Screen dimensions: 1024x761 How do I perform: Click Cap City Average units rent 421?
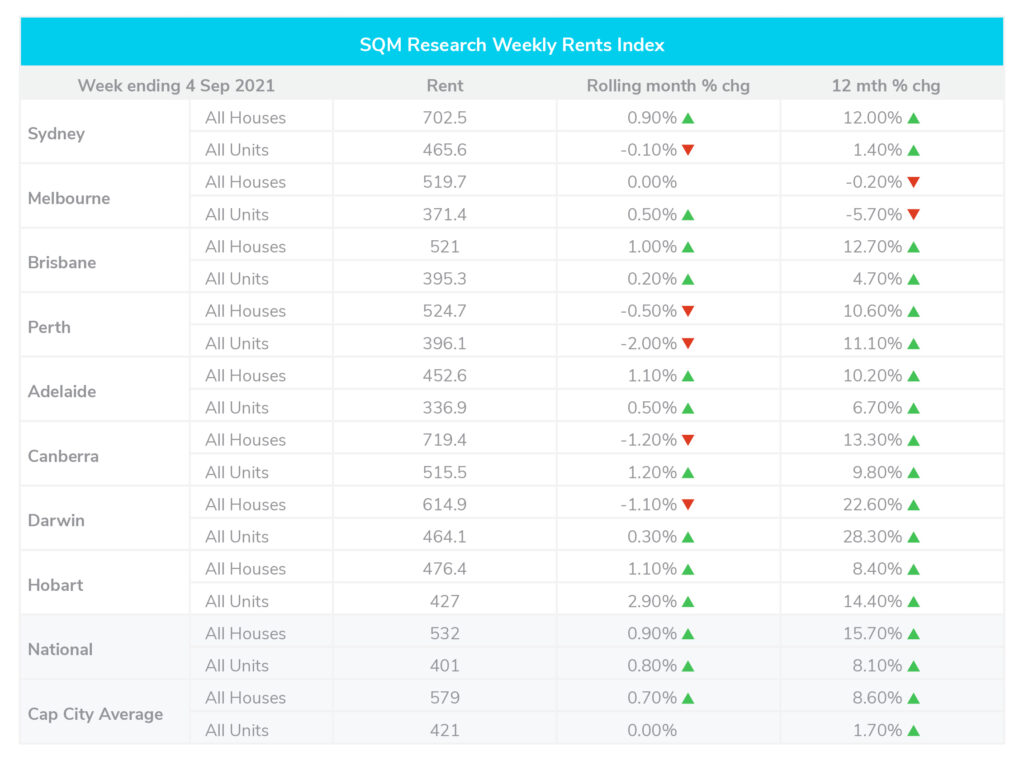coord(444,730)
